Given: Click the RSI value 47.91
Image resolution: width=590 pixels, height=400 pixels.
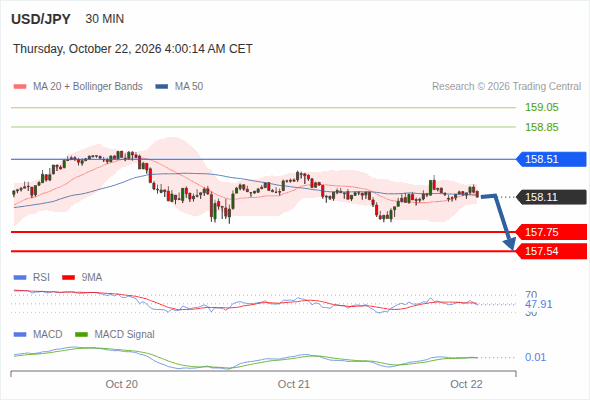Looking at the screenshot, I should 539,304.
